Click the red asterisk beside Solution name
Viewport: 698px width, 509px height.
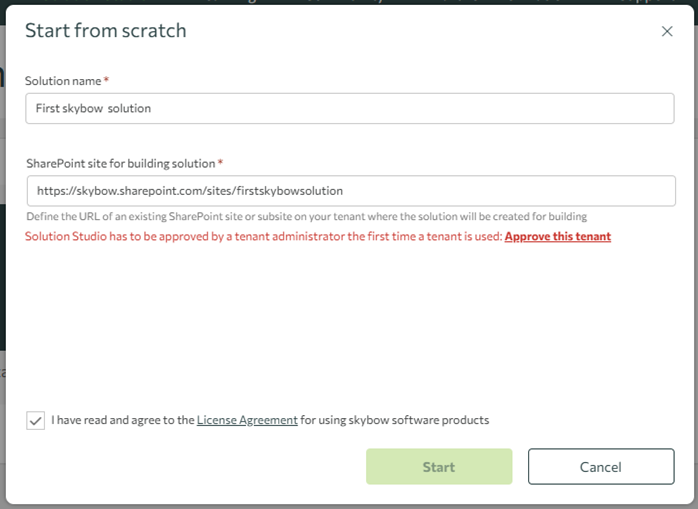point(106,78)
